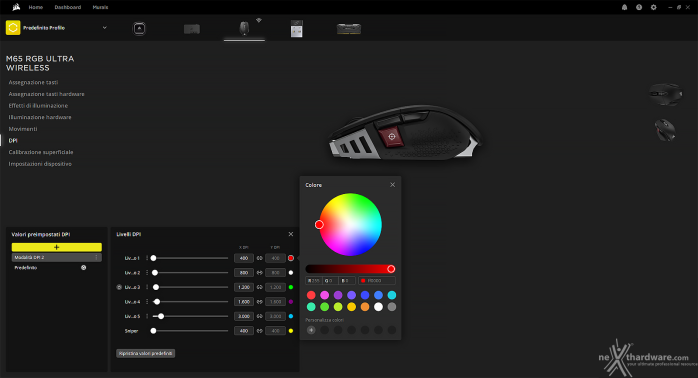Open Movimenti section

[23, 129]
